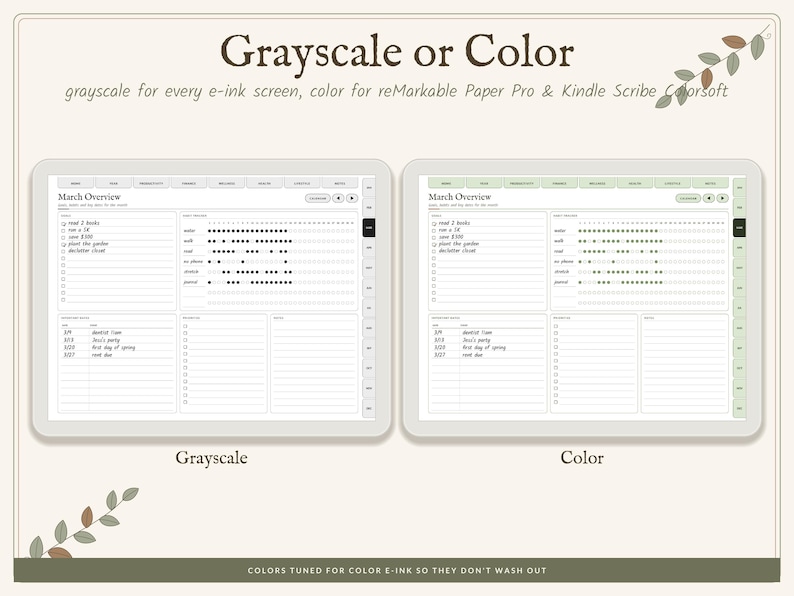Select LIFESTYLE tab in Grayscale planner
794x596 pixels.
tap(302, 183)
